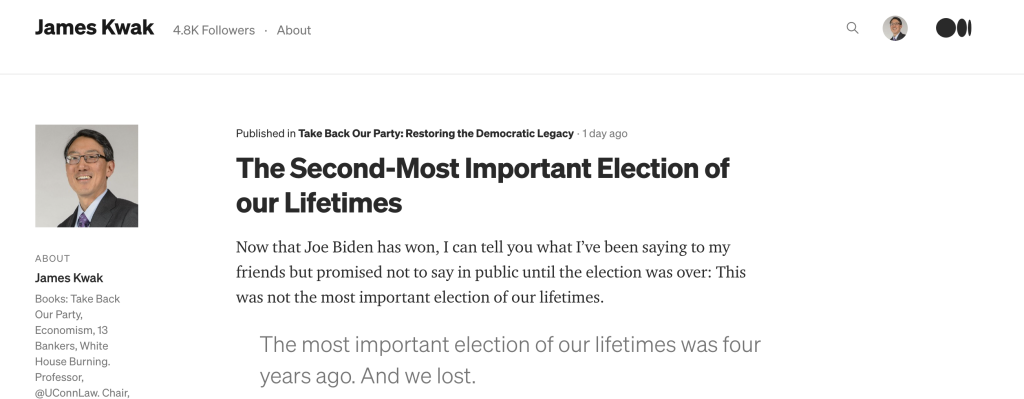1024x399 pixels.
Task: Click the "1 day ago" timestamp
Action: click(x=605, y=133)
